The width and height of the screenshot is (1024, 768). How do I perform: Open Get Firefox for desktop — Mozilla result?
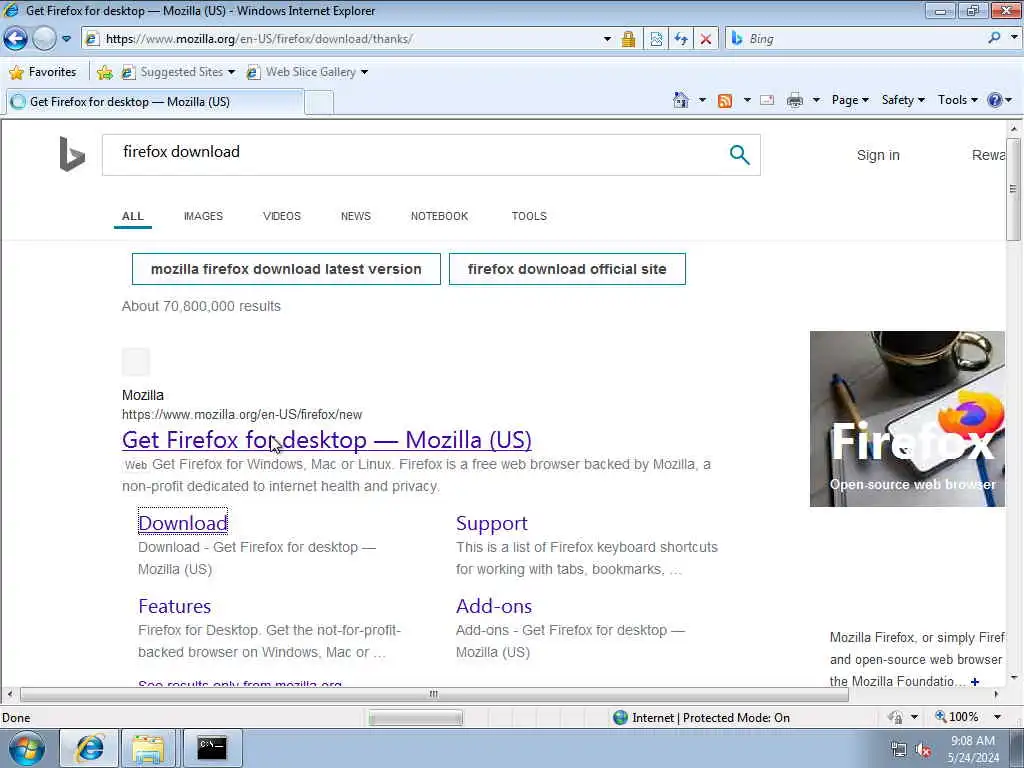[x=327, y=440]
